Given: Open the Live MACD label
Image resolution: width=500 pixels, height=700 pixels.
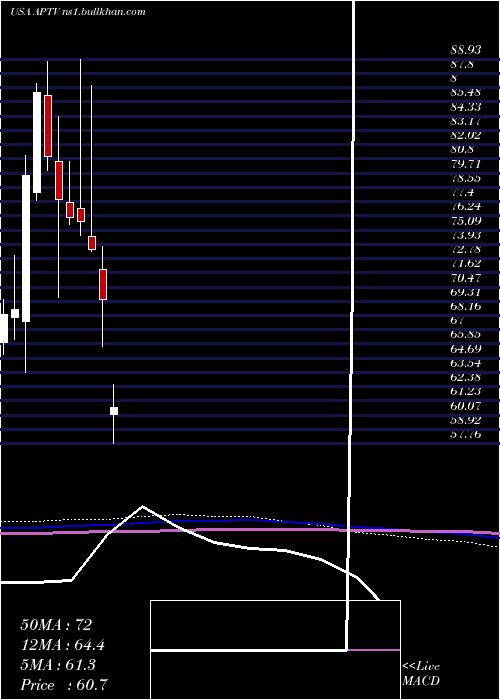Looking at the screenshot, I should (x=421, y=673).
